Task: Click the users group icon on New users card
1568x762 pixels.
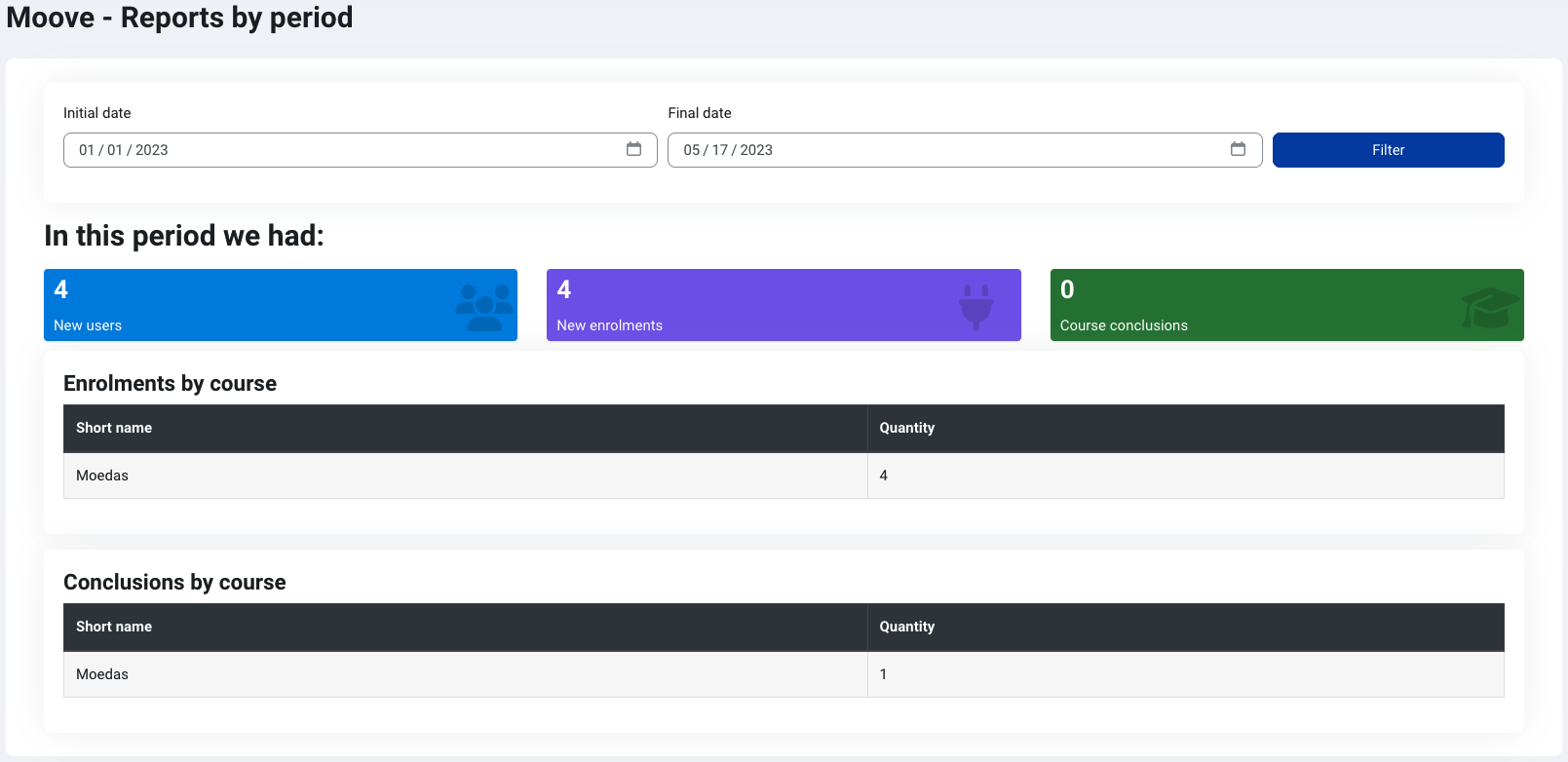Action: point(484,307)
